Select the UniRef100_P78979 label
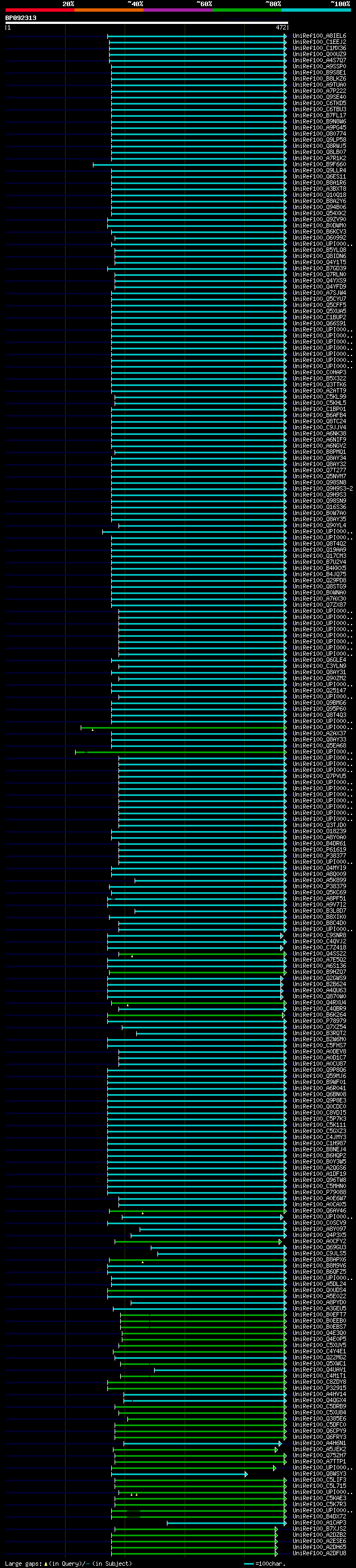The image size is (356, 1568). coord(319,1021)
